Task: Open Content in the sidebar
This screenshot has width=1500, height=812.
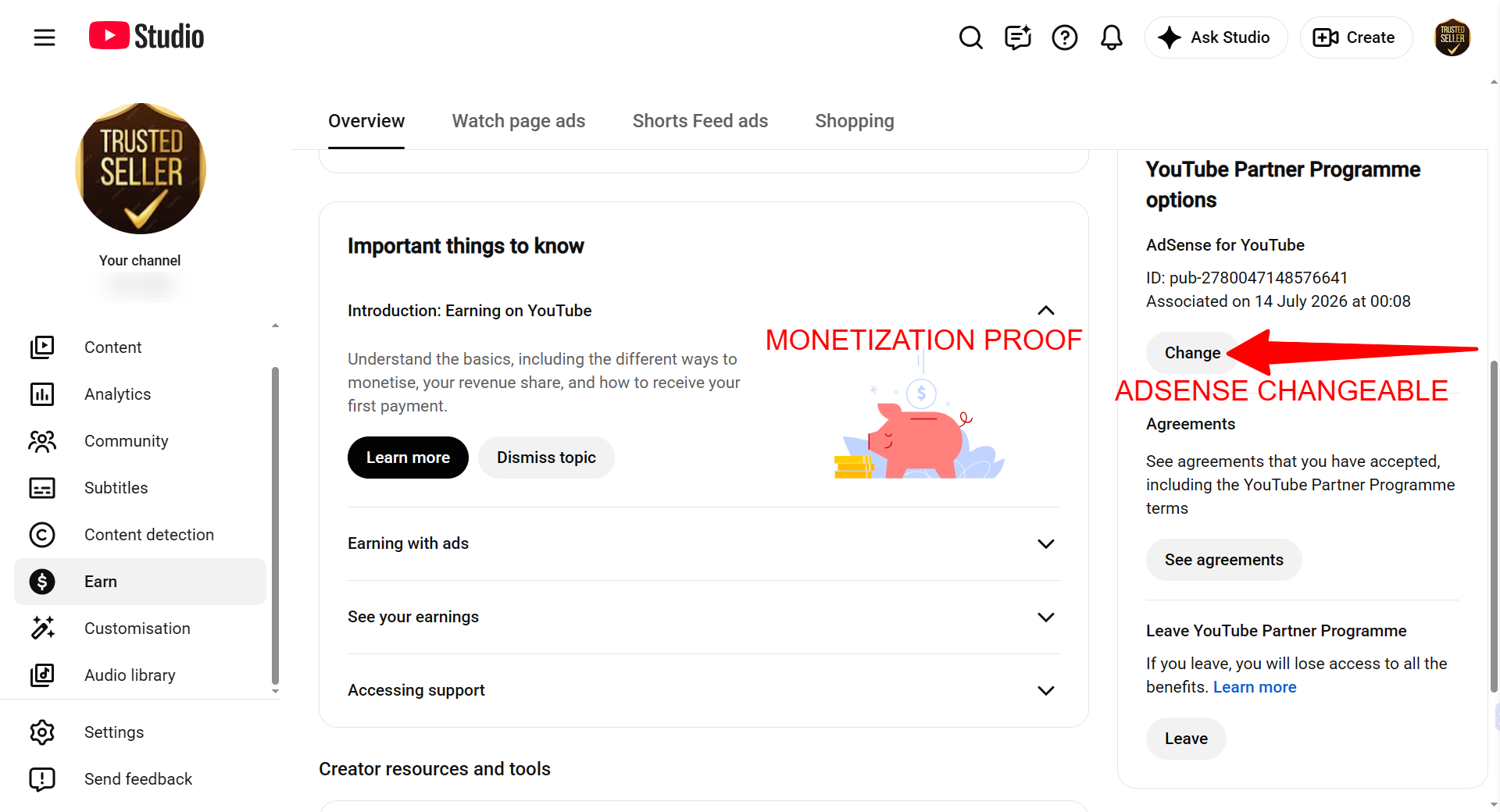Action: pyautogui.click(x=141, y=347)
